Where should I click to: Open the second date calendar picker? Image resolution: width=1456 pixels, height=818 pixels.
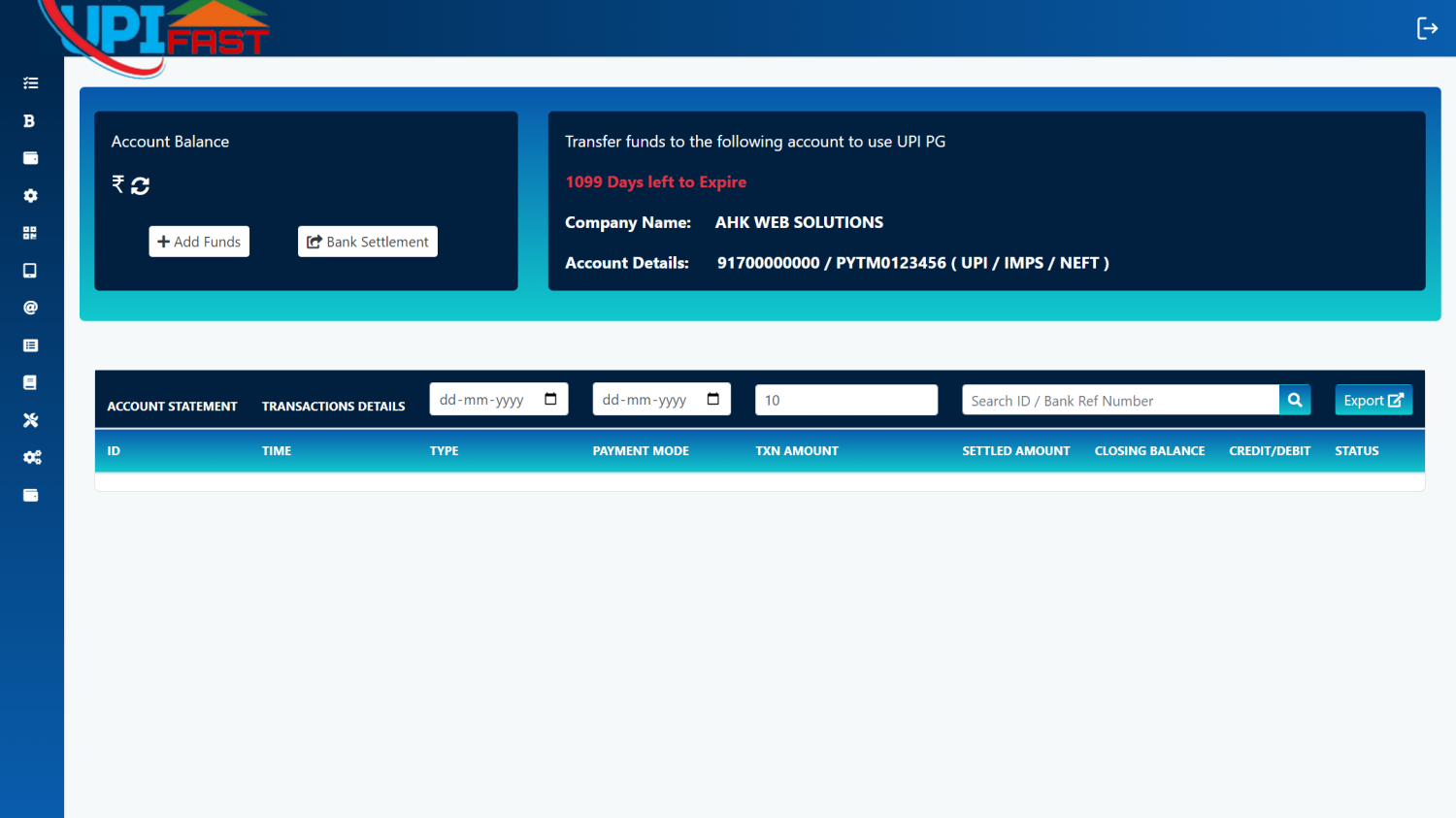pos(713,400)
